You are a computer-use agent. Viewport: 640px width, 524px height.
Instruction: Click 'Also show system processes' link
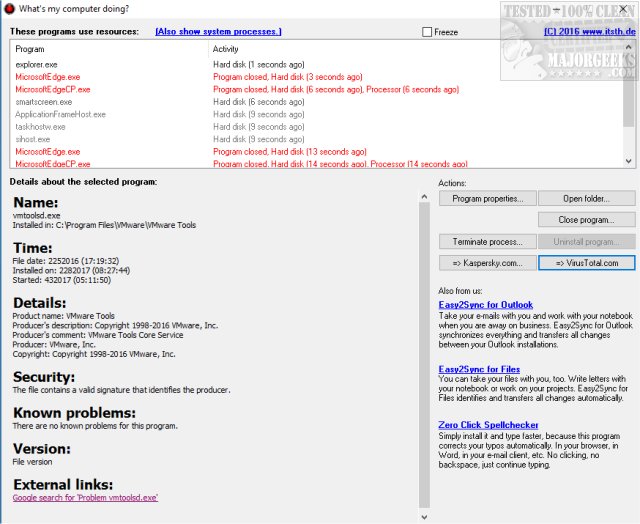tap(218, 31)
